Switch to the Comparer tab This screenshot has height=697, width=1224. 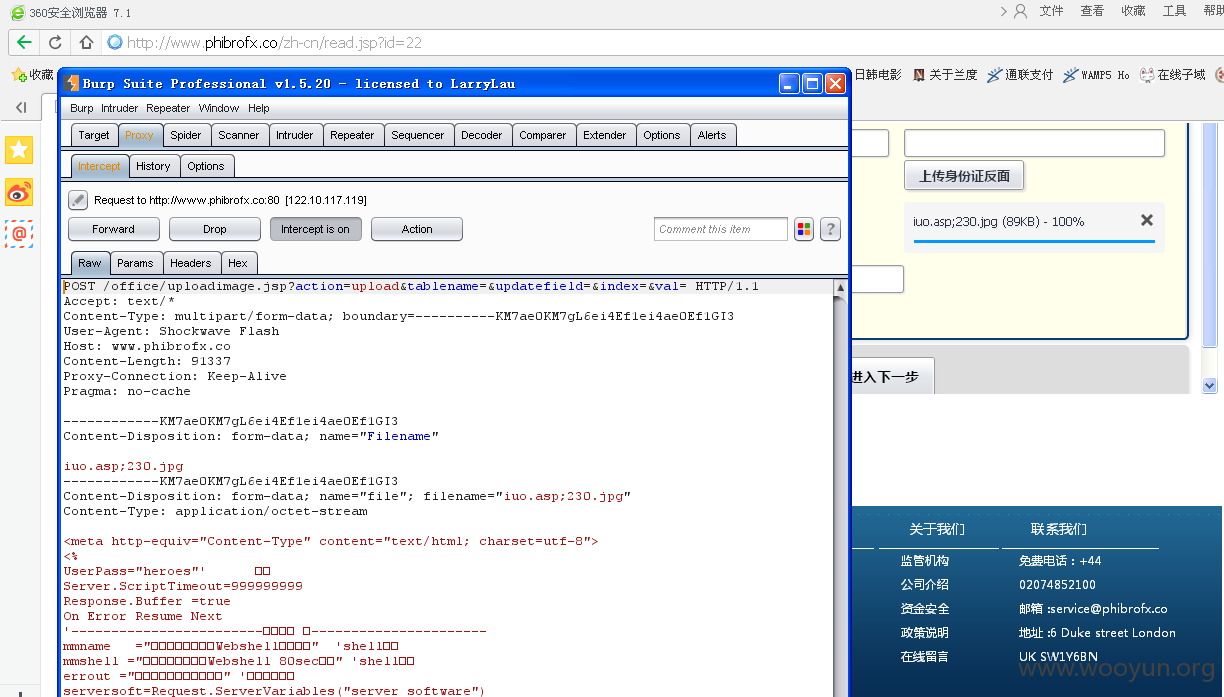[543, 135]
